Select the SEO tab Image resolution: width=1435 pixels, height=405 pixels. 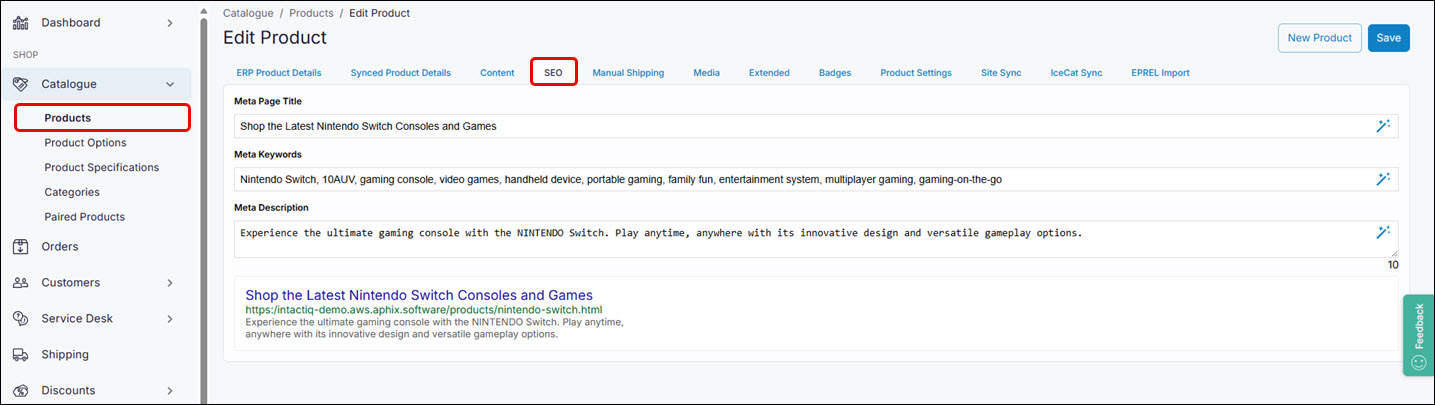coord(553,73)
